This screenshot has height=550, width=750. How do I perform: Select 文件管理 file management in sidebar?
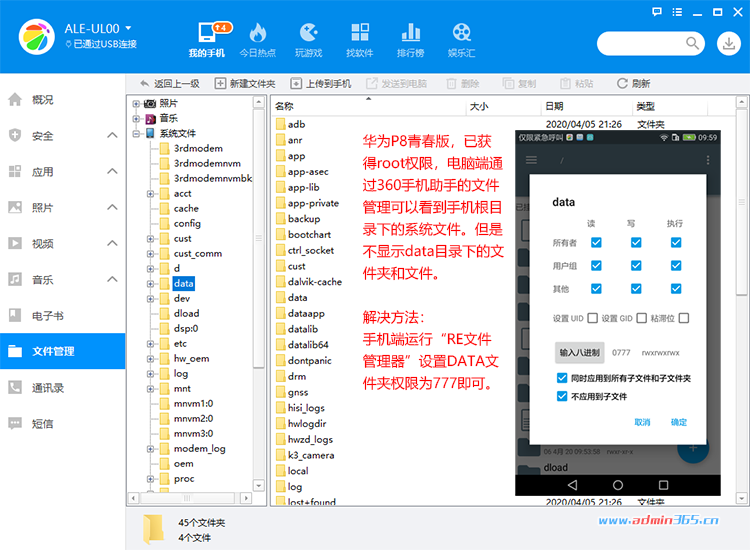click(x=63, y=351)
